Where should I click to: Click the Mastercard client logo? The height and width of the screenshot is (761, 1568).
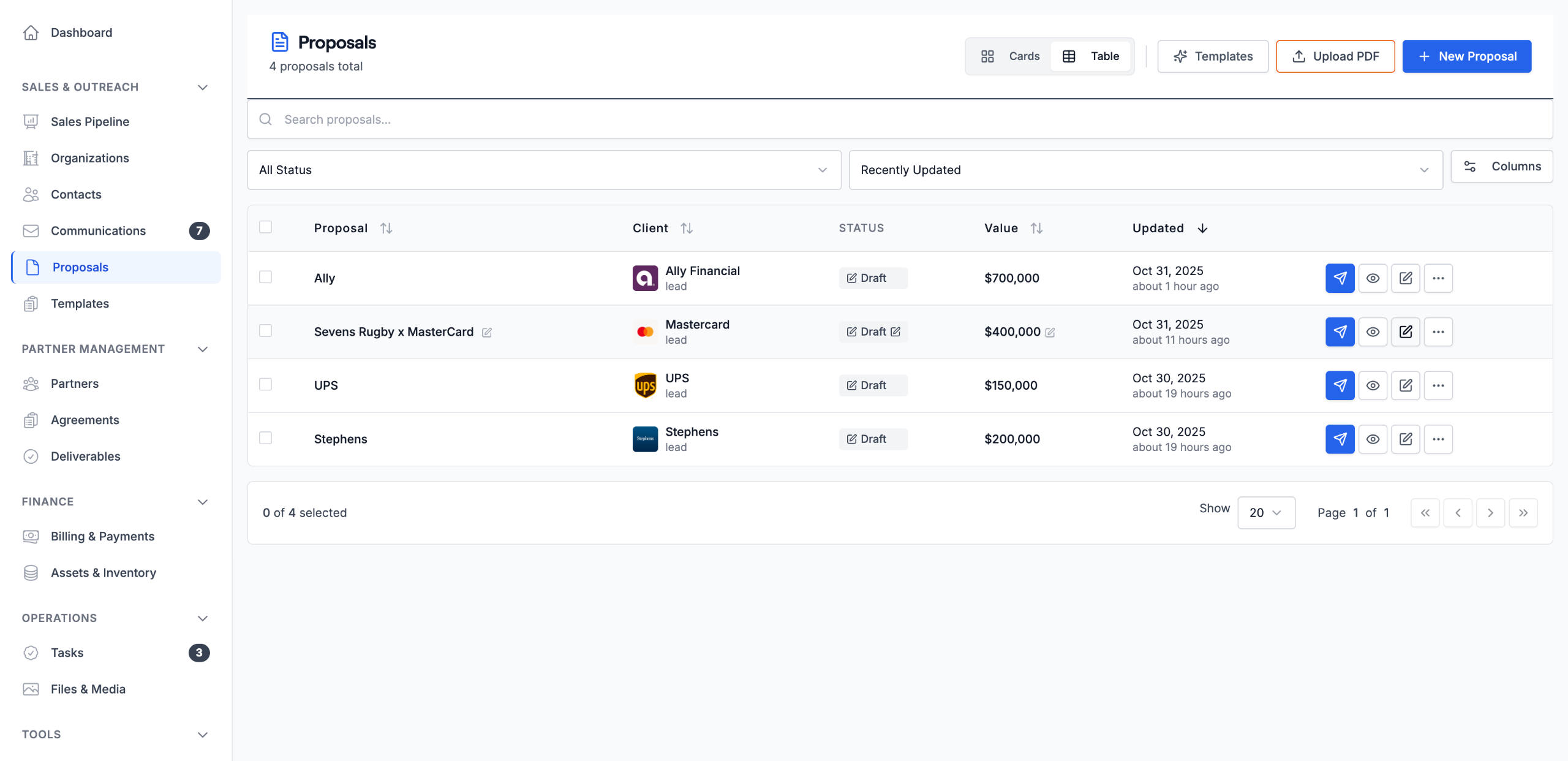[x=645, y=332]
